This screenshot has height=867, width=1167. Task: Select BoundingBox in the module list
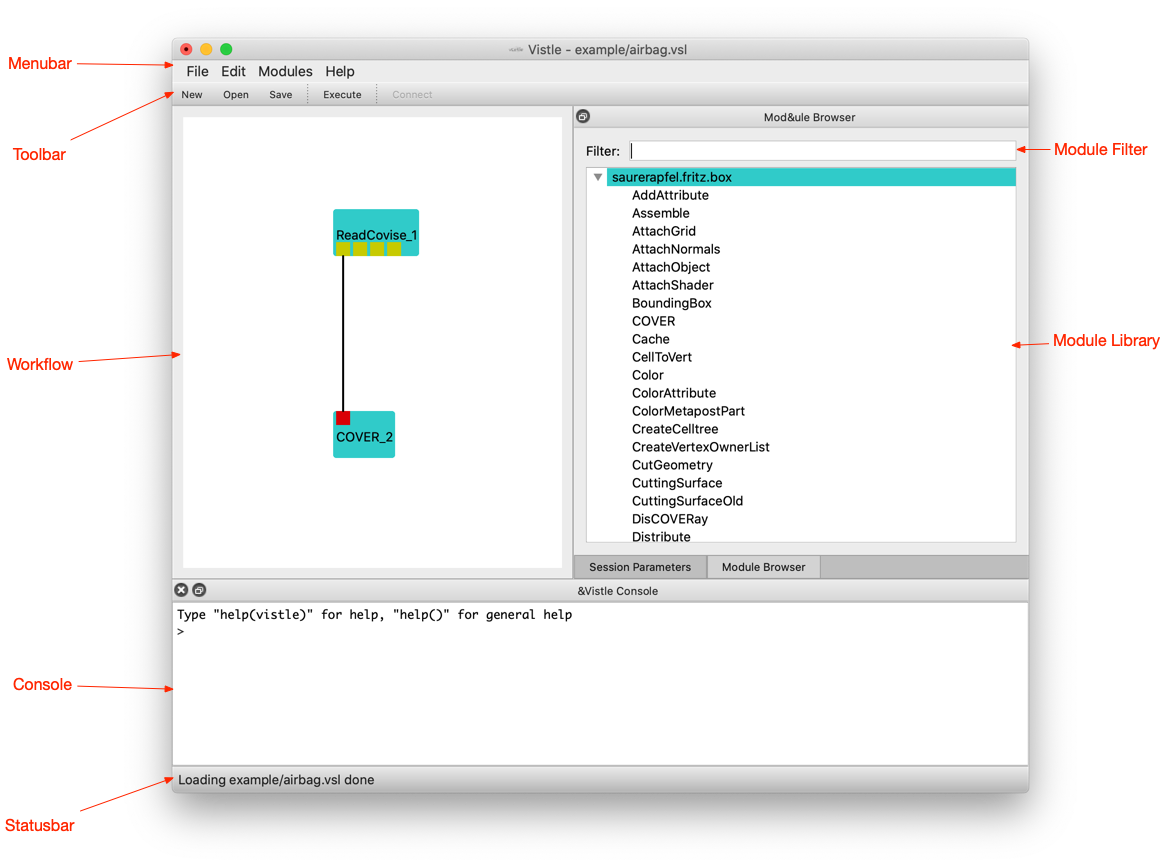[x=671, y=303]
